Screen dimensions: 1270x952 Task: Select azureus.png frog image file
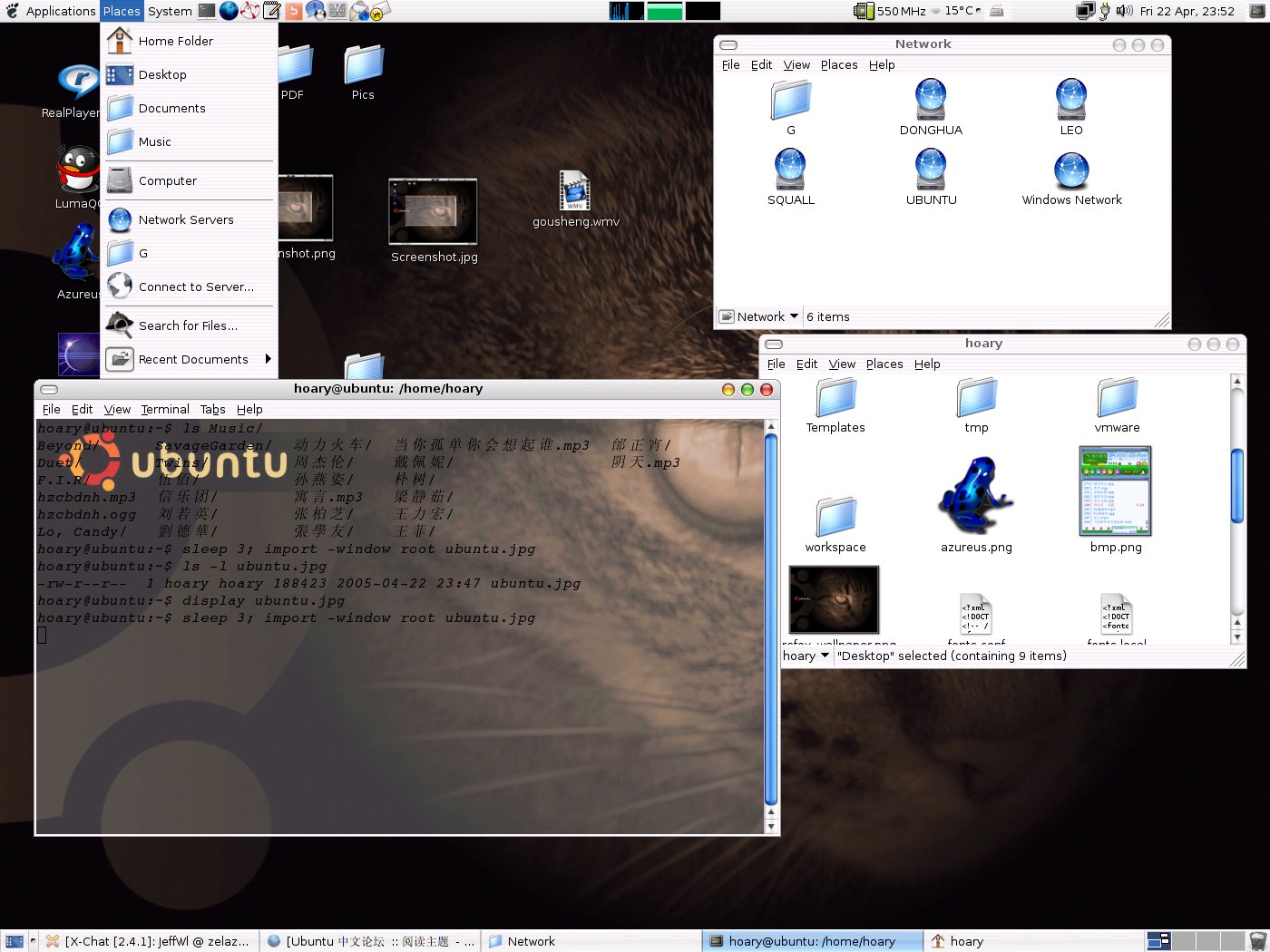coord(976,504)
